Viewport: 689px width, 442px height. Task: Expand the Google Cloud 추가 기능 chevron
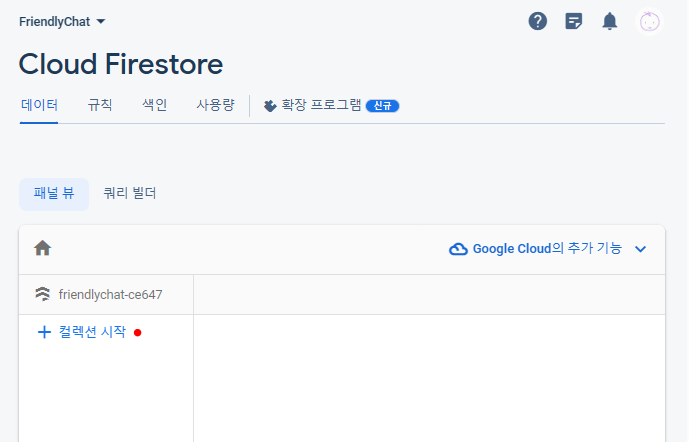click(x=641, y=249)
